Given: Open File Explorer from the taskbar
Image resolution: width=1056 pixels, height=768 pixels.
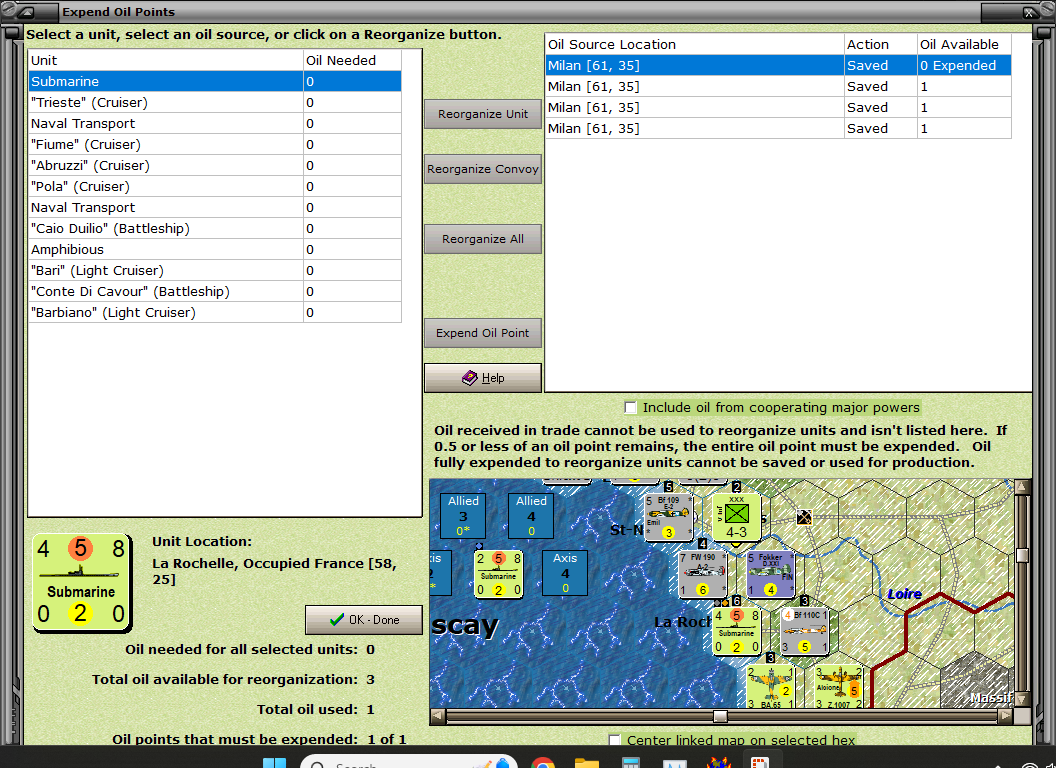Looking at the screenshot, I should tap(587, 763).
